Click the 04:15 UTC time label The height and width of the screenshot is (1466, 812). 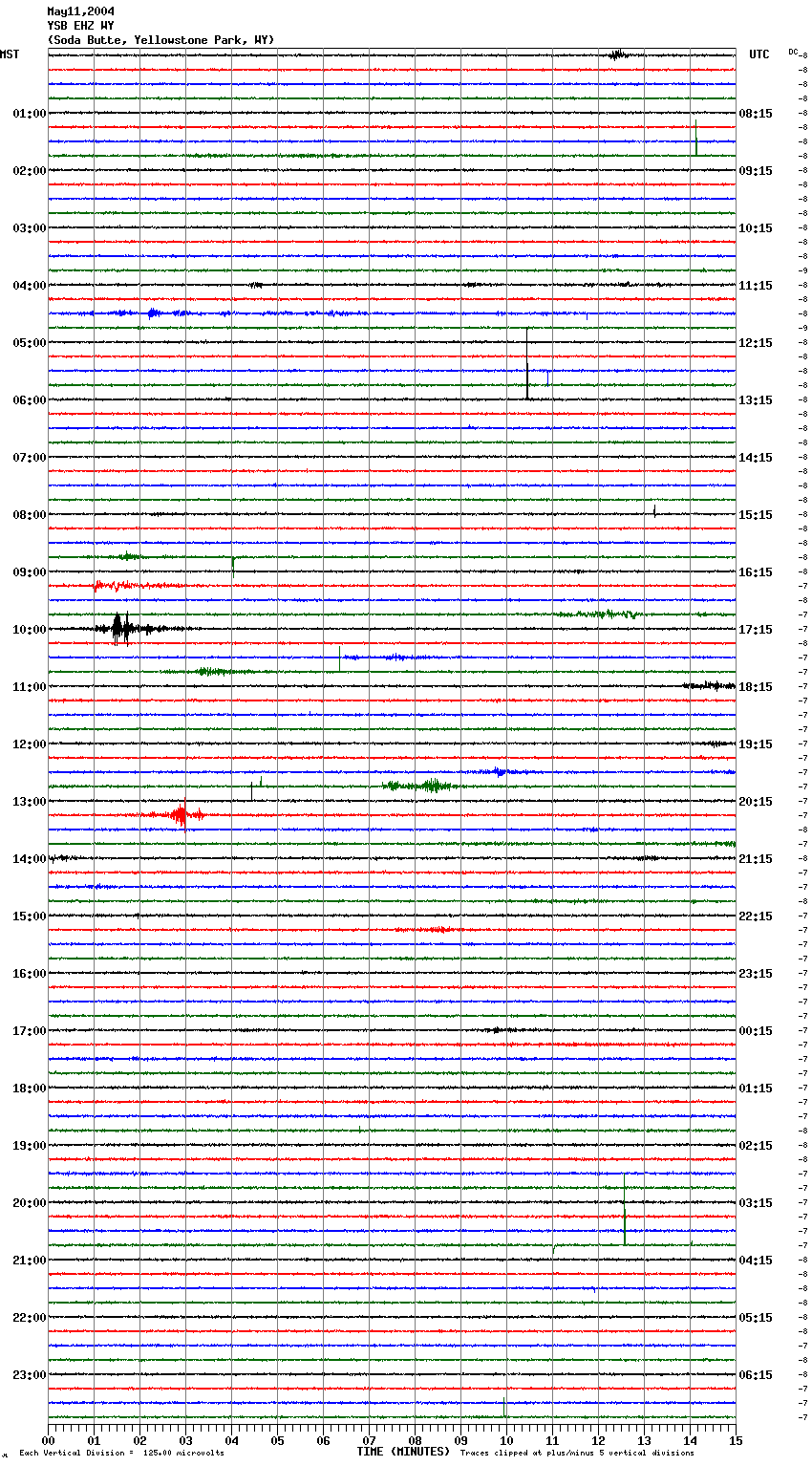[756, 1261]
